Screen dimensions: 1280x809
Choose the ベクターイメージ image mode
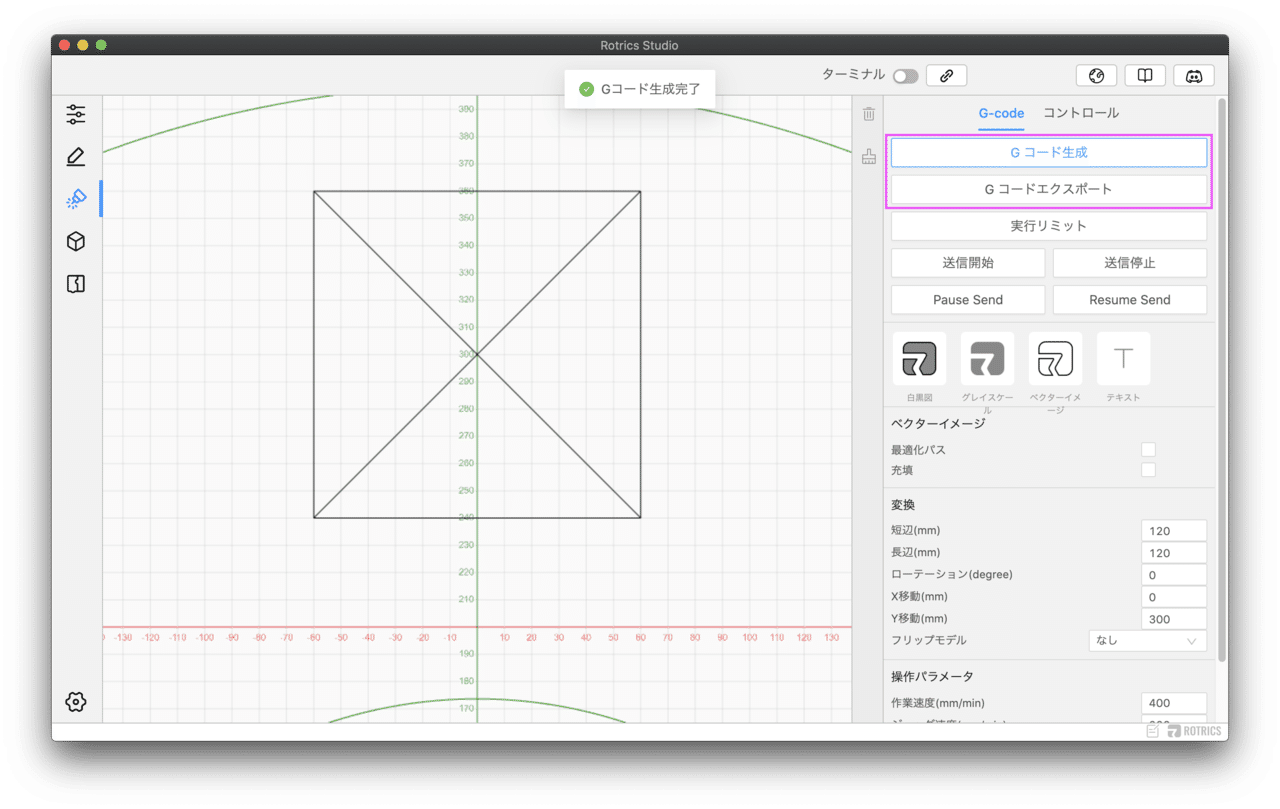1055,359
